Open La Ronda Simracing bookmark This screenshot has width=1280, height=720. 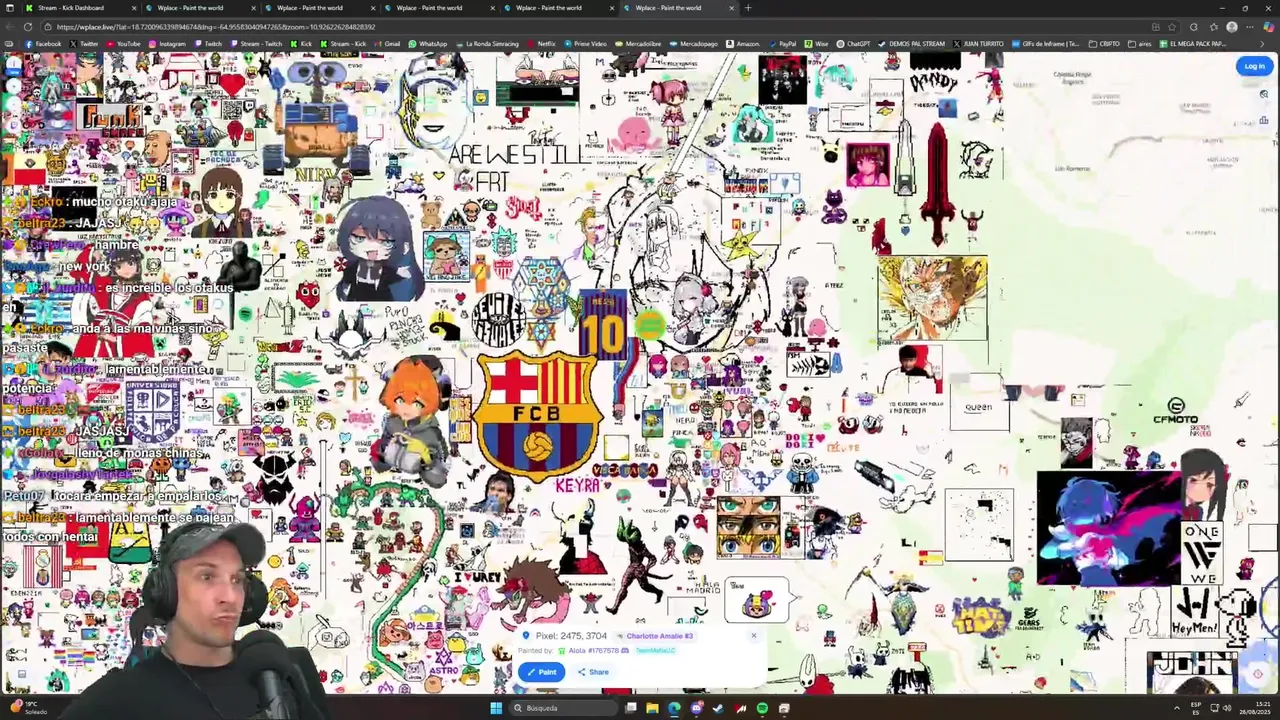(487, 44)
